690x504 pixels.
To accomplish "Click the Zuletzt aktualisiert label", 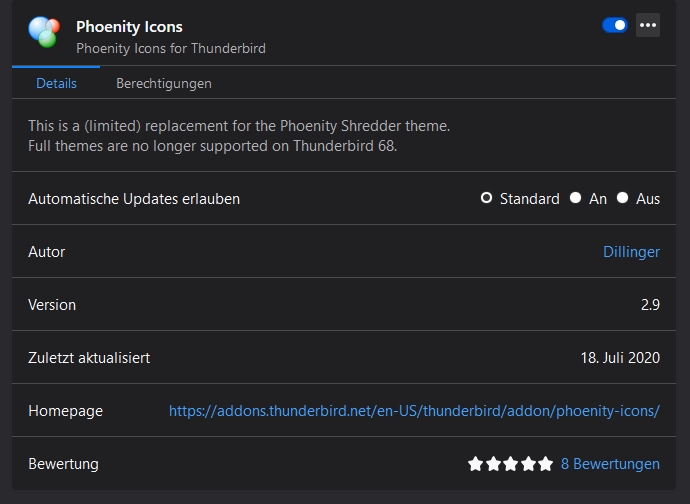I will click(89, 358).
